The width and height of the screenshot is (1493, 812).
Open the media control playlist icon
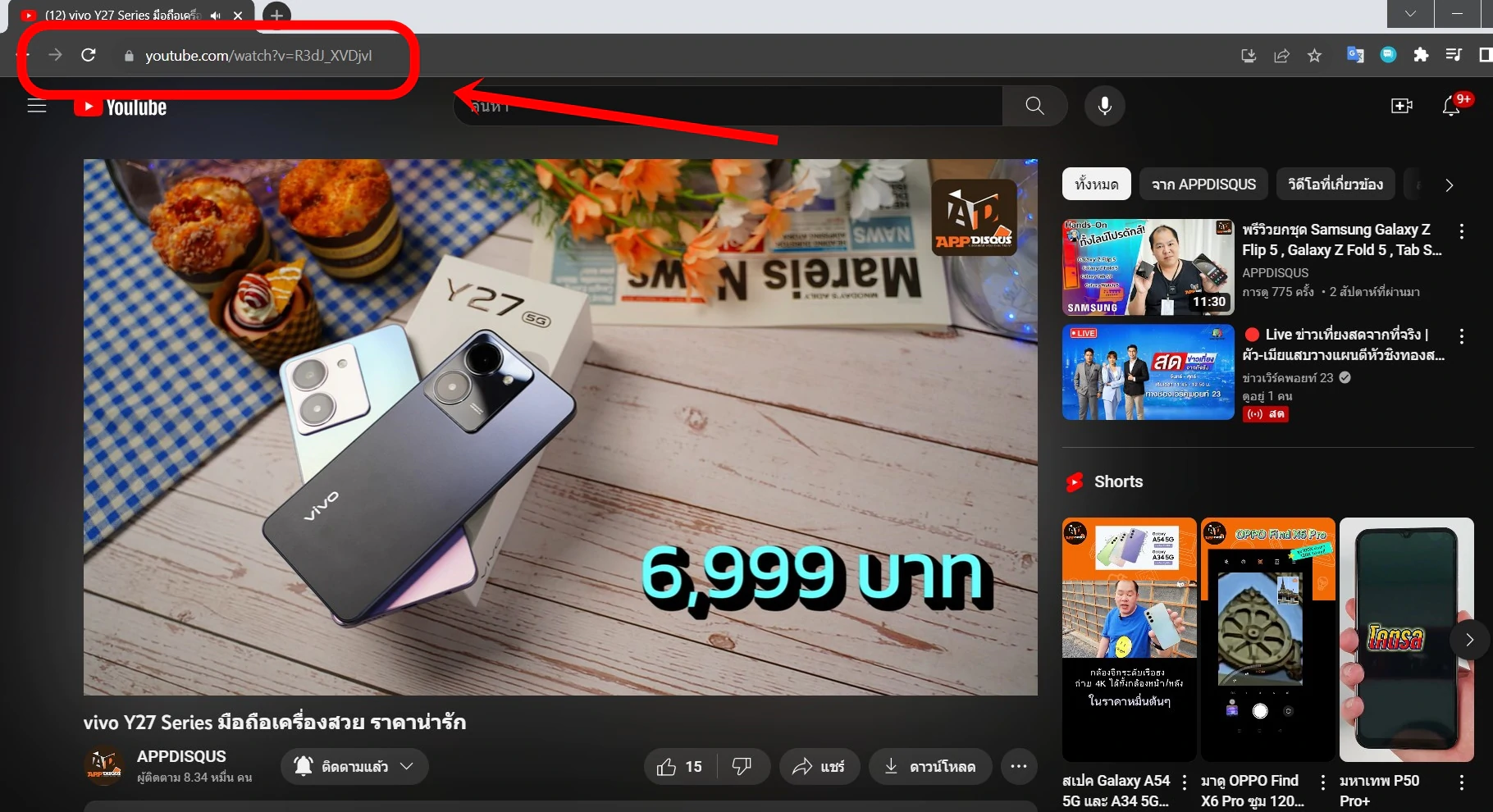point(1454,55)
